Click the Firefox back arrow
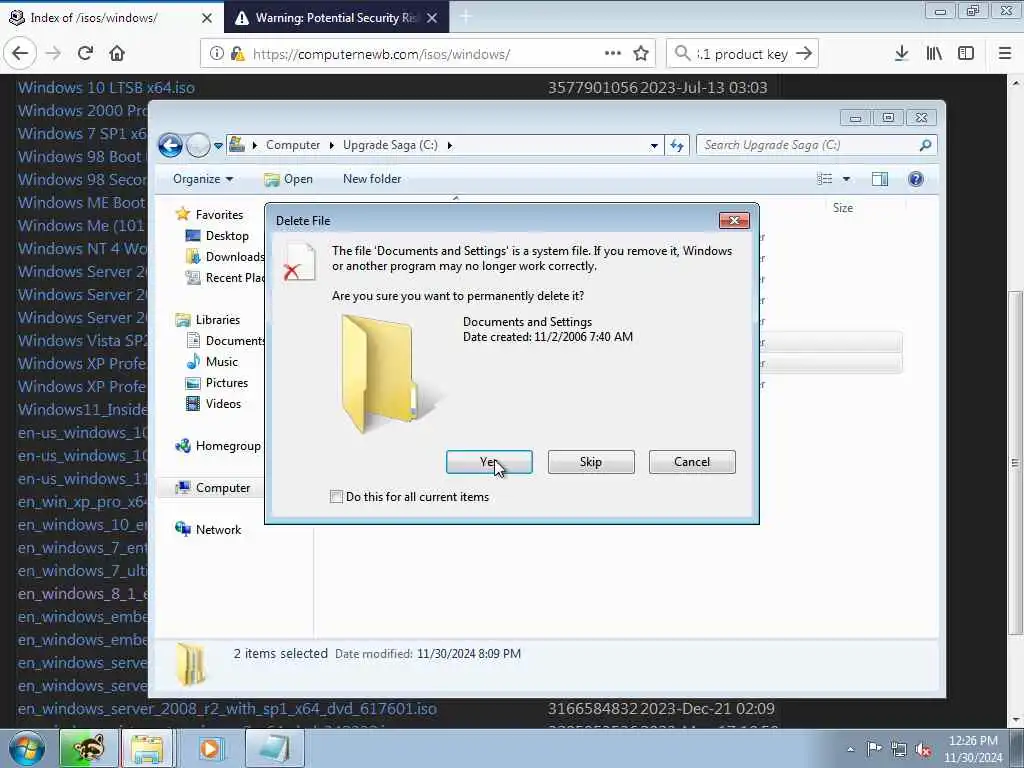This screenshot has width=1024, height=768. [x=20, y=54]
